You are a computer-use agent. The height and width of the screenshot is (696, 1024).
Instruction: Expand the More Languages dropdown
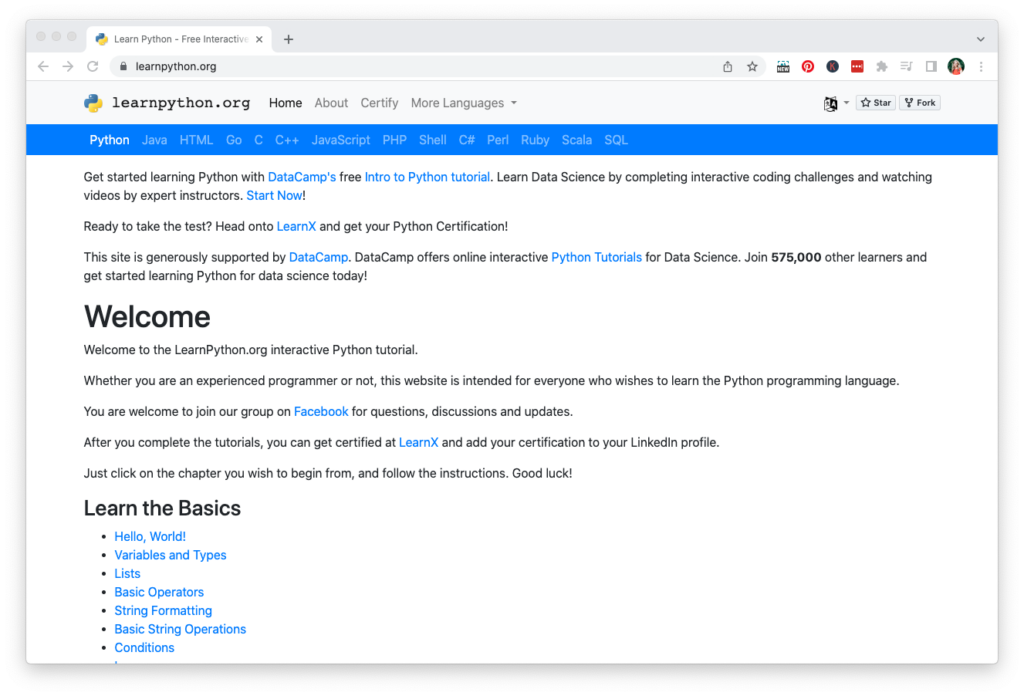pos(464,103)
